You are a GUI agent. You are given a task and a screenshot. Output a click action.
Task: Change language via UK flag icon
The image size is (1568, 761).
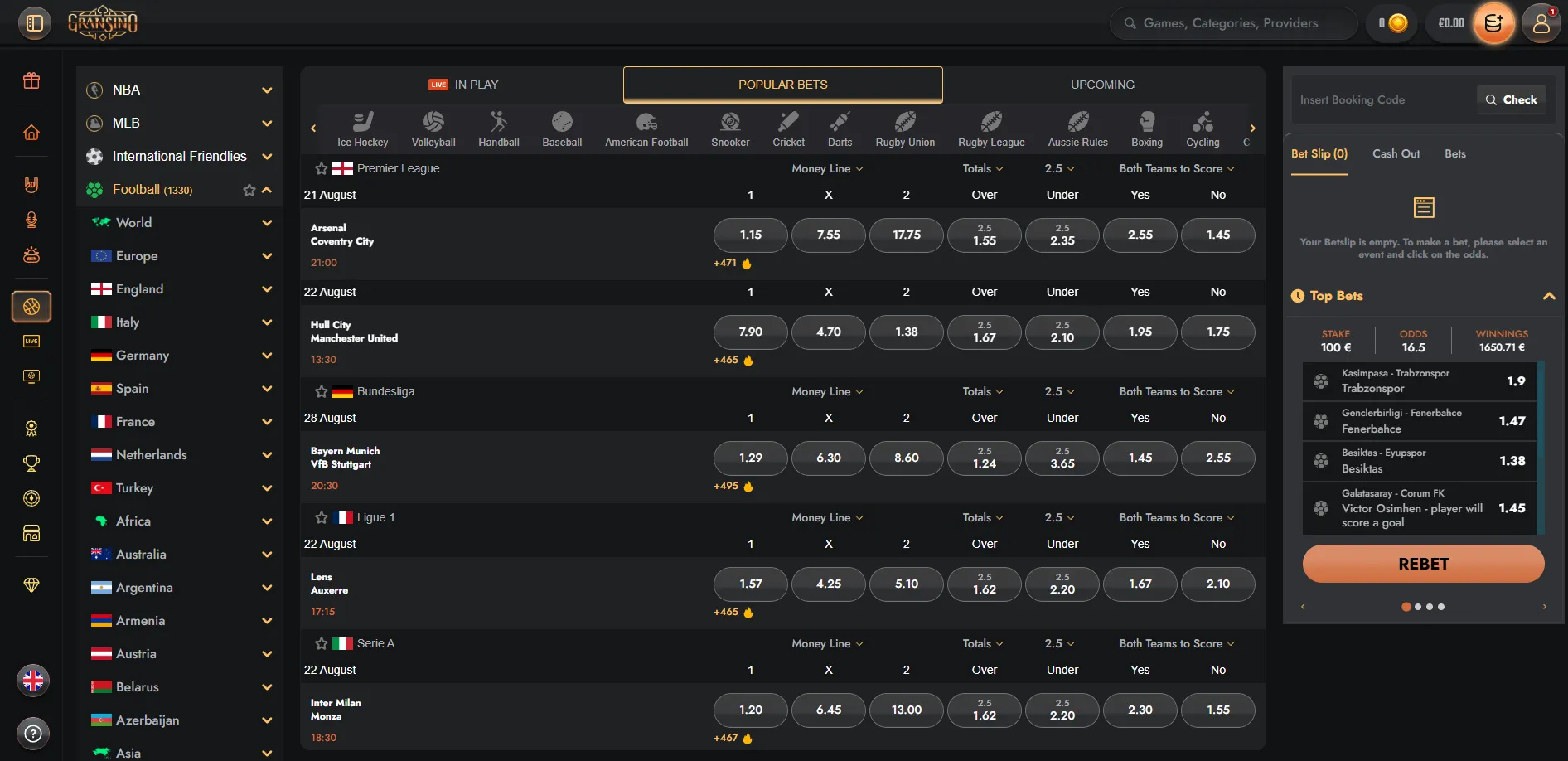point(33,681)
